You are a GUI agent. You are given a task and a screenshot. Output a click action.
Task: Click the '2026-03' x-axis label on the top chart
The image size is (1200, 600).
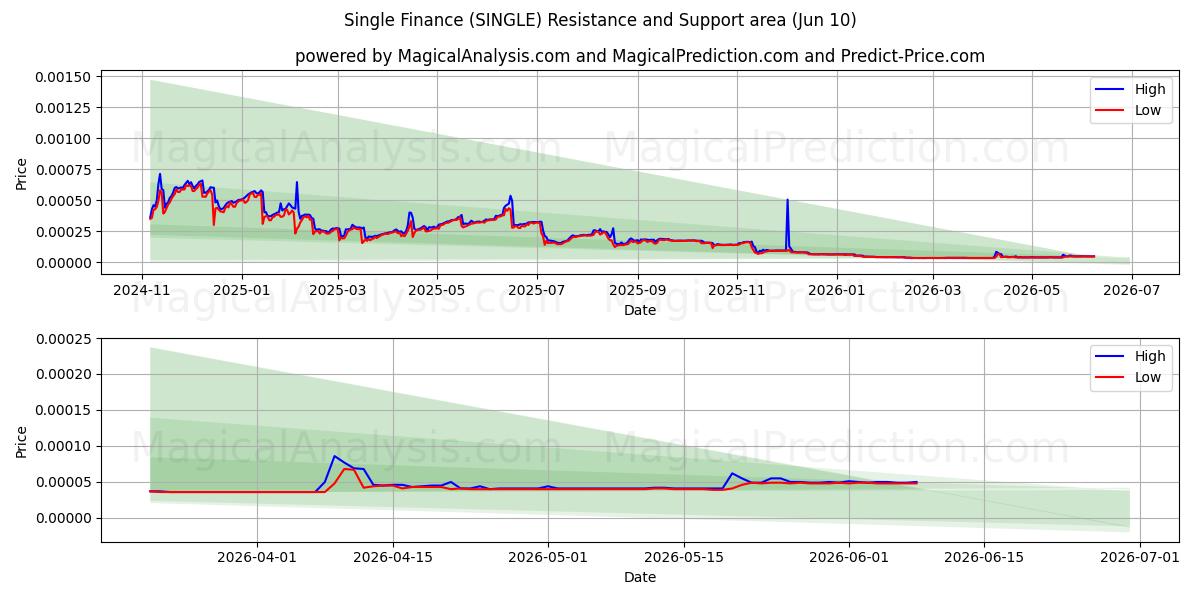933,290
